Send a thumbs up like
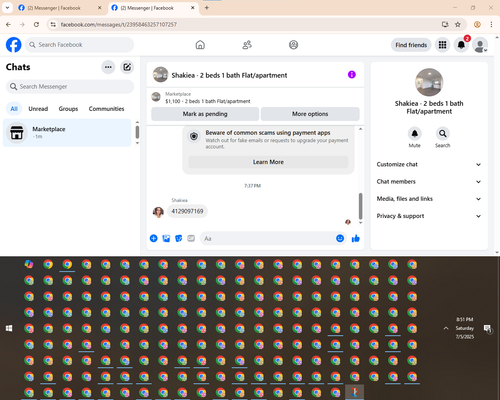 pyautogui.click(x=356, y=238)
